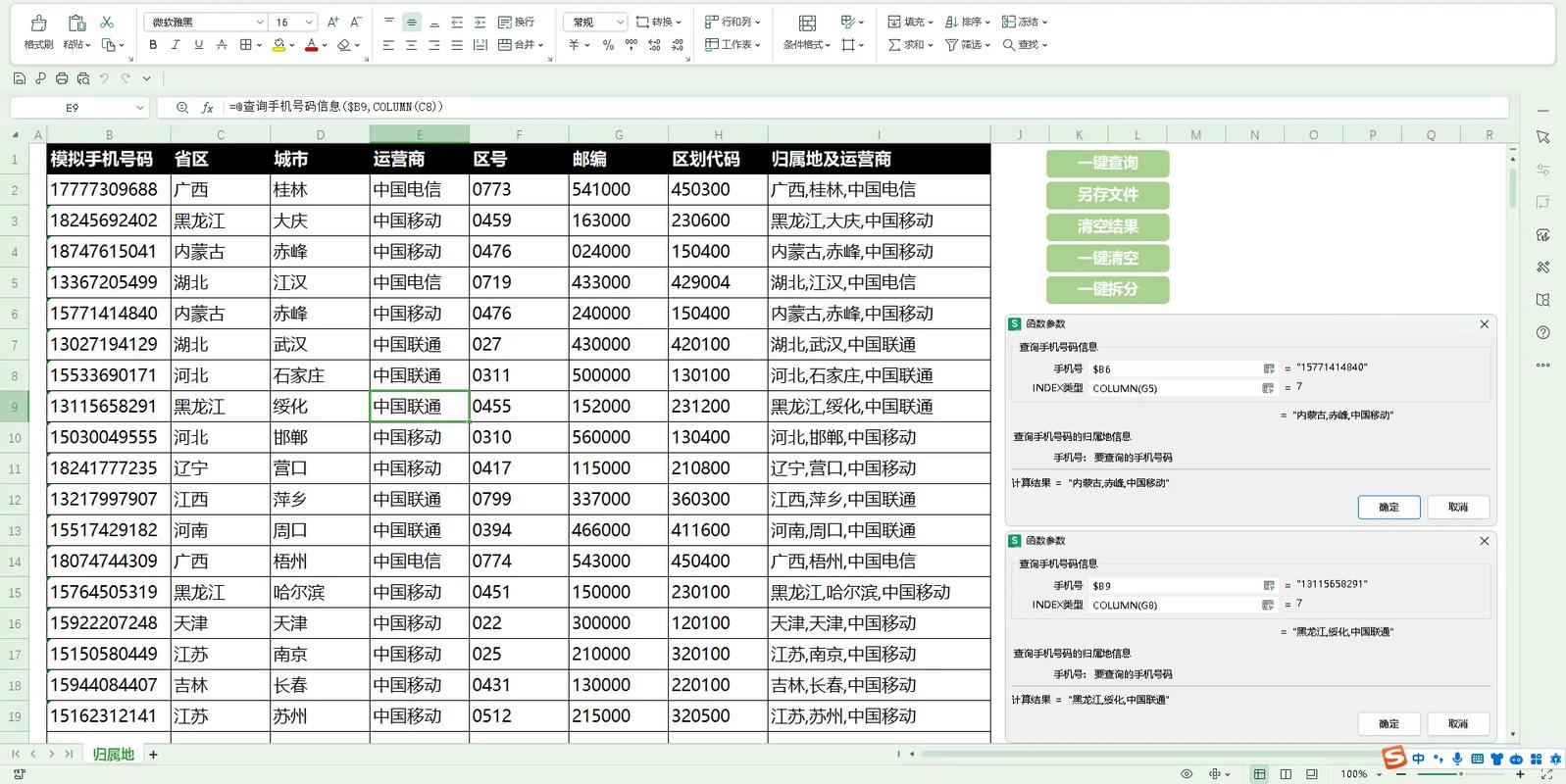Undo the last action
Image resolution: width=1566 pixels, height=784 pixels.
(x=105, y=78)
